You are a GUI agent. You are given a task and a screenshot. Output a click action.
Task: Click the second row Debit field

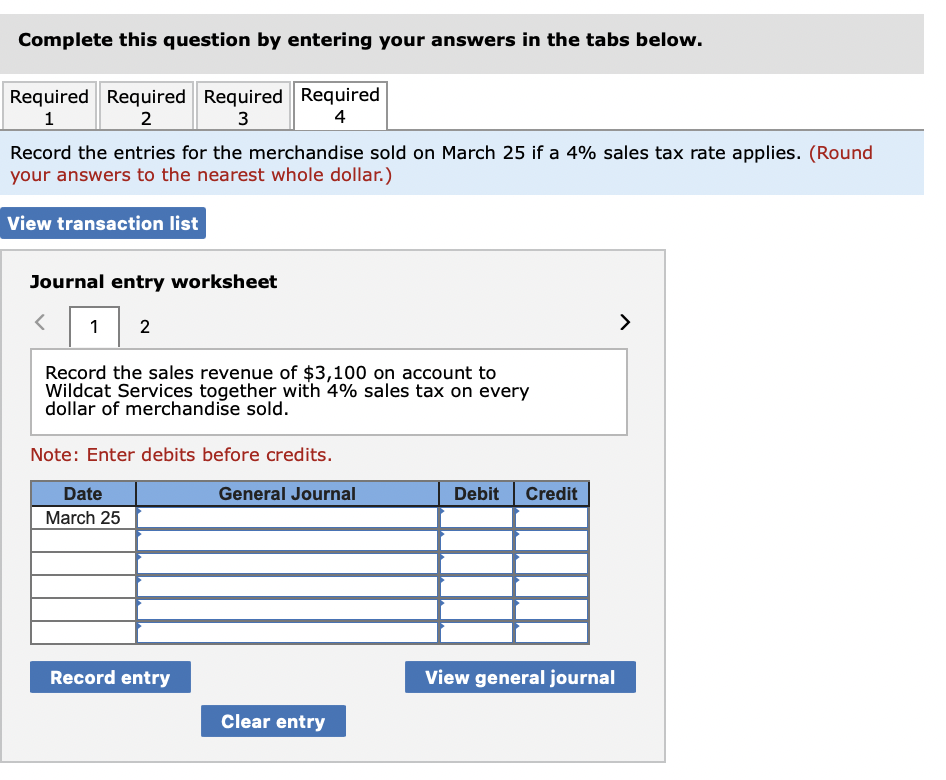477,540
